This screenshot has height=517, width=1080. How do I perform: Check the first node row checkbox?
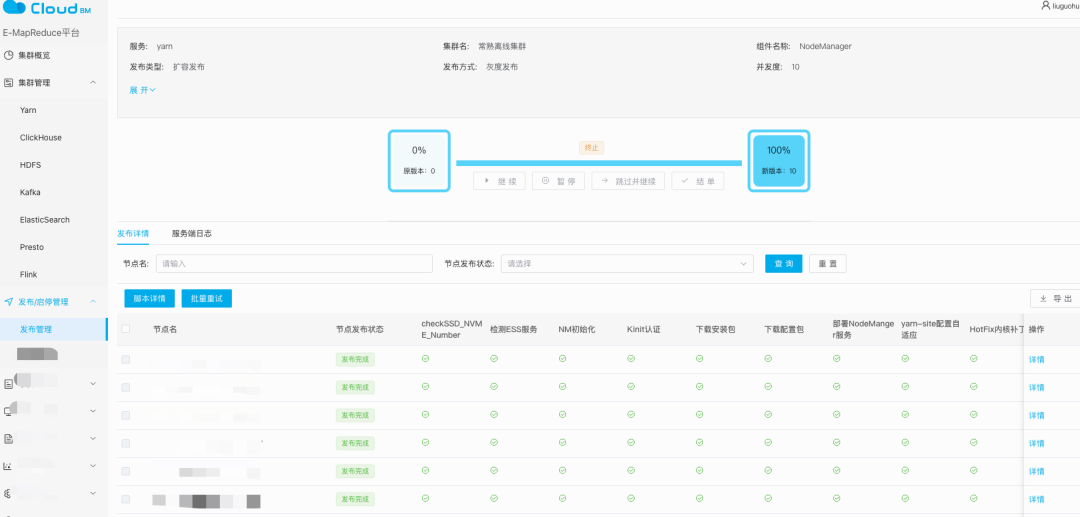tap(125, 359)
